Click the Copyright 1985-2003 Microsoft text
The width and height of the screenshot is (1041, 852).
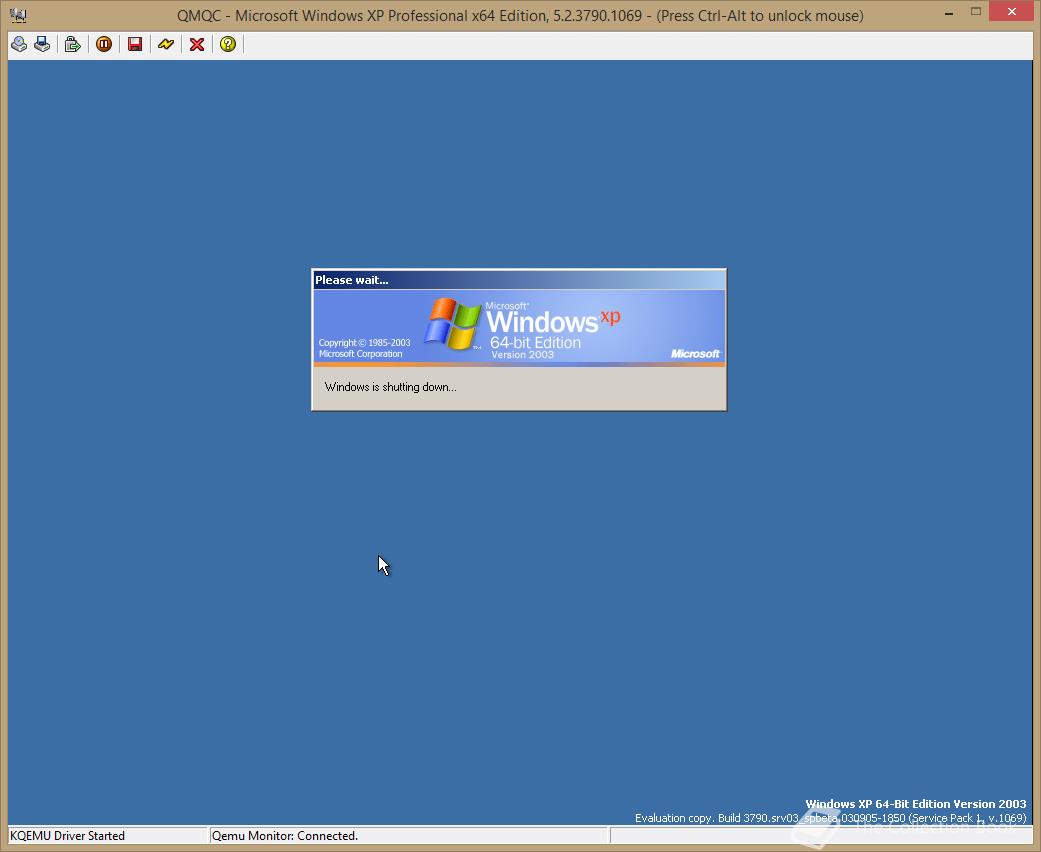[365, 347]
